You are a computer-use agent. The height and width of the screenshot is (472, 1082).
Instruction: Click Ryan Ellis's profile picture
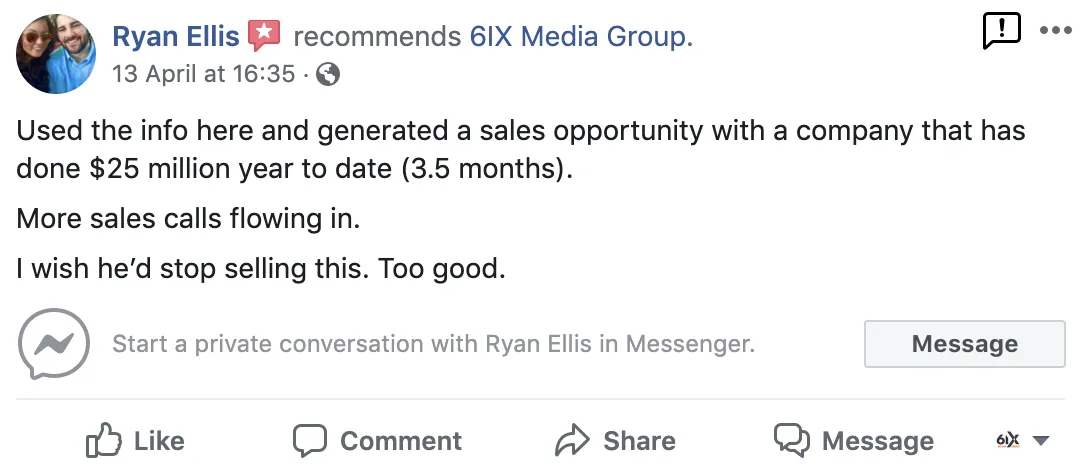[x=56, y=54]
